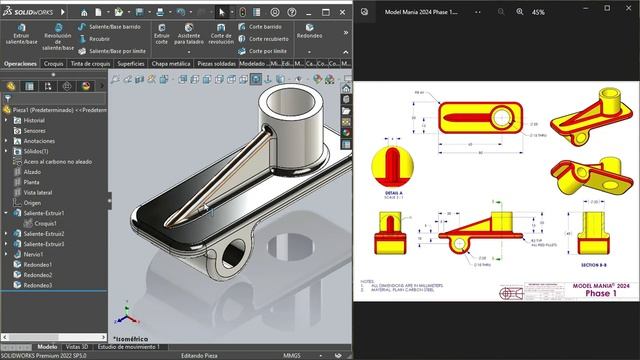Select the Corte por límite tool
Image resolution: width=640 pixels, height=360 pixels.
tap(262, 51)
